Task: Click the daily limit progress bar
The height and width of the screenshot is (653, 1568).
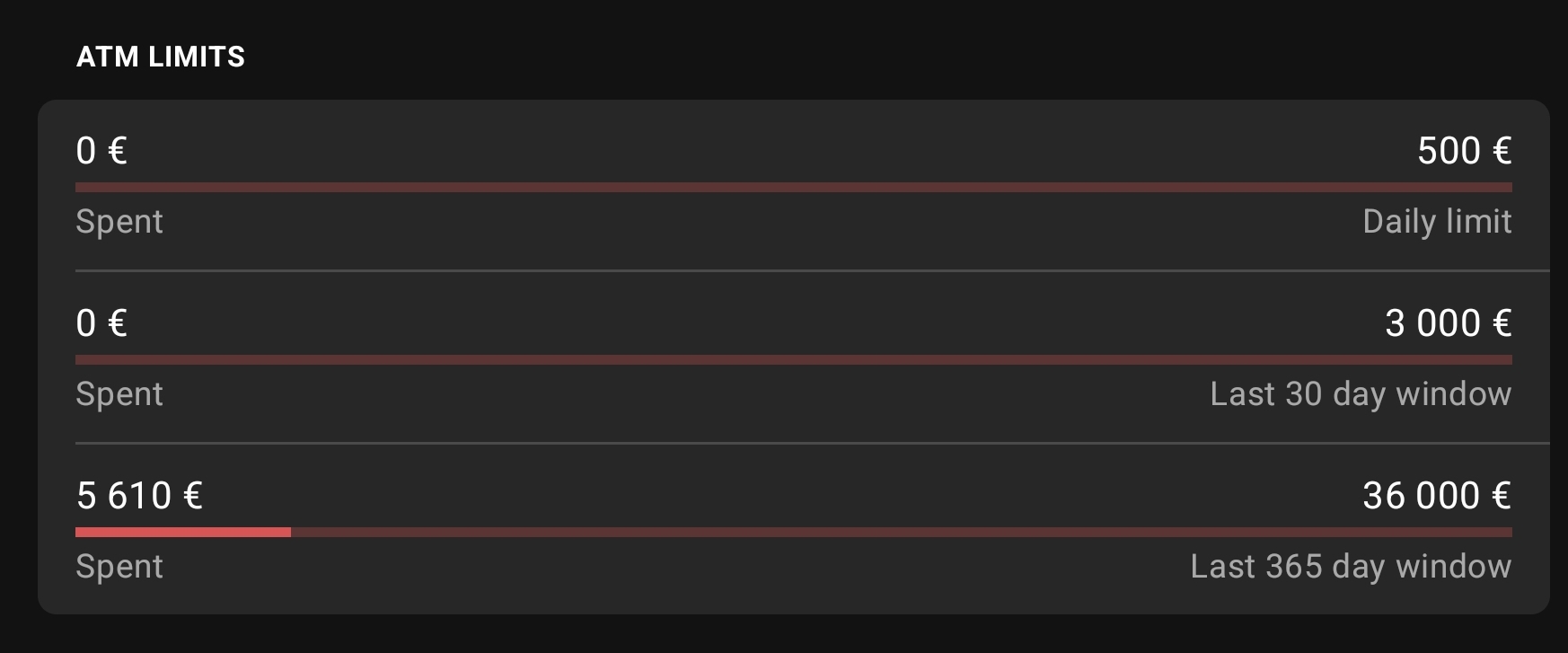Action: point(794,187)
